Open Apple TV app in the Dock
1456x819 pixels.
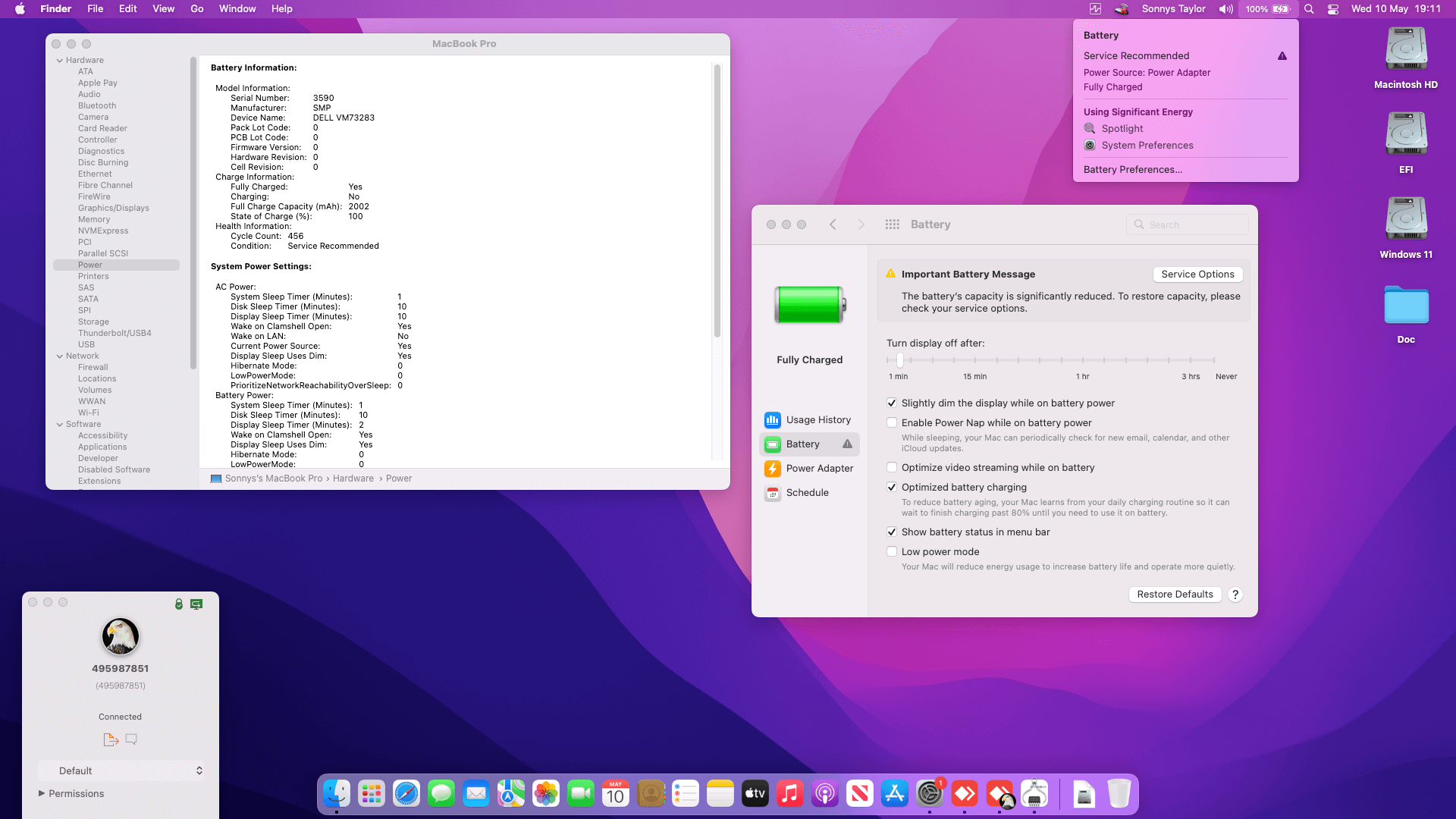tap(755, 794)
